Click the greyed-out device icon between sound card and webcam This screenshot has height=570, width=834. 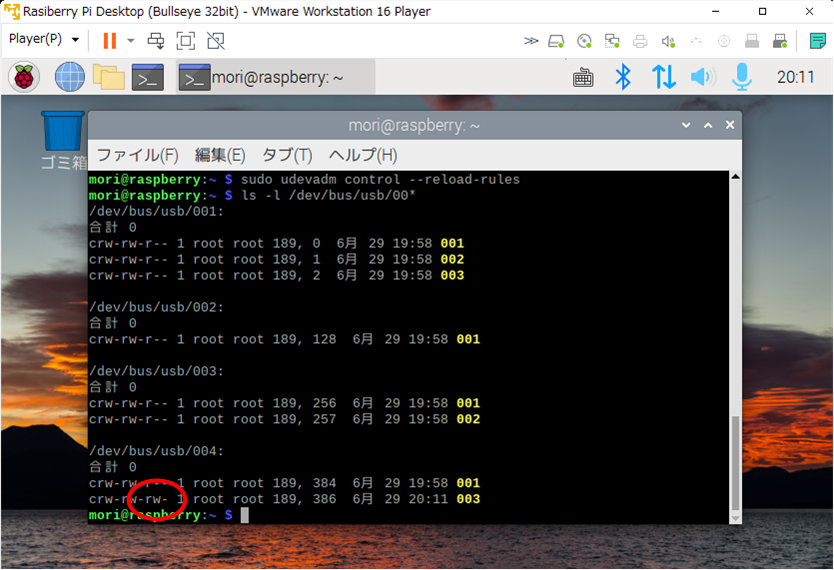click(x=696, y=41)
